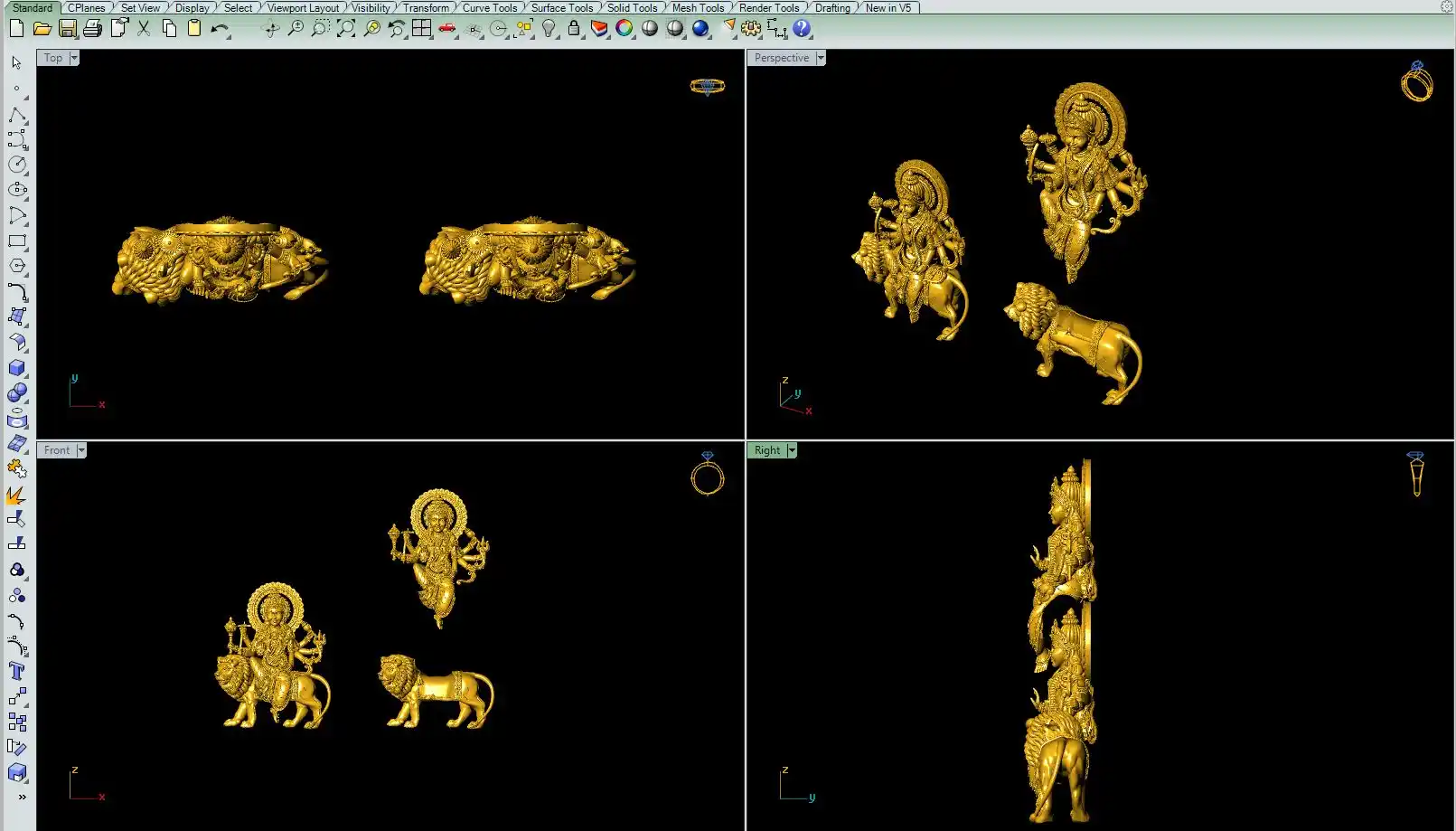1456x831 pixels.
Task: Click the Save file icon
Action: pyautogui.click(x=67, y=29)
